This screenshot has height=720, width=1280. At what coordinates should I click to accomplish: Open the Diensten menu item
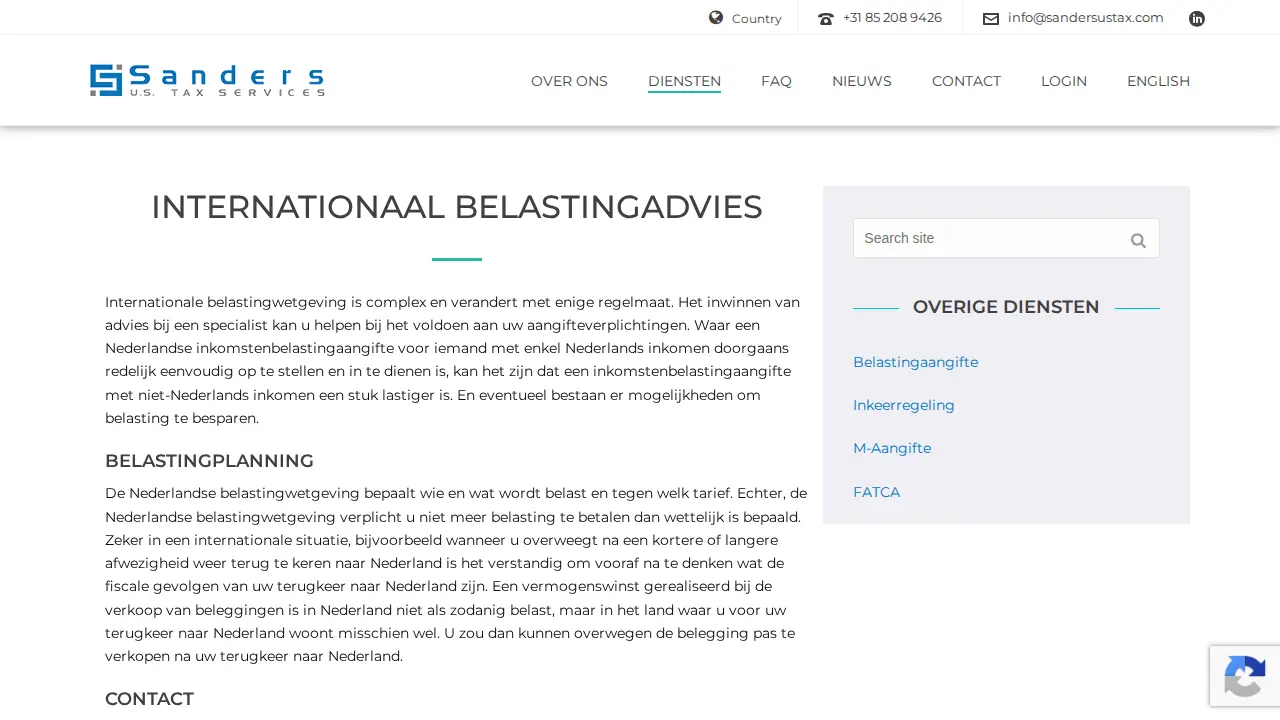(684, 81)
